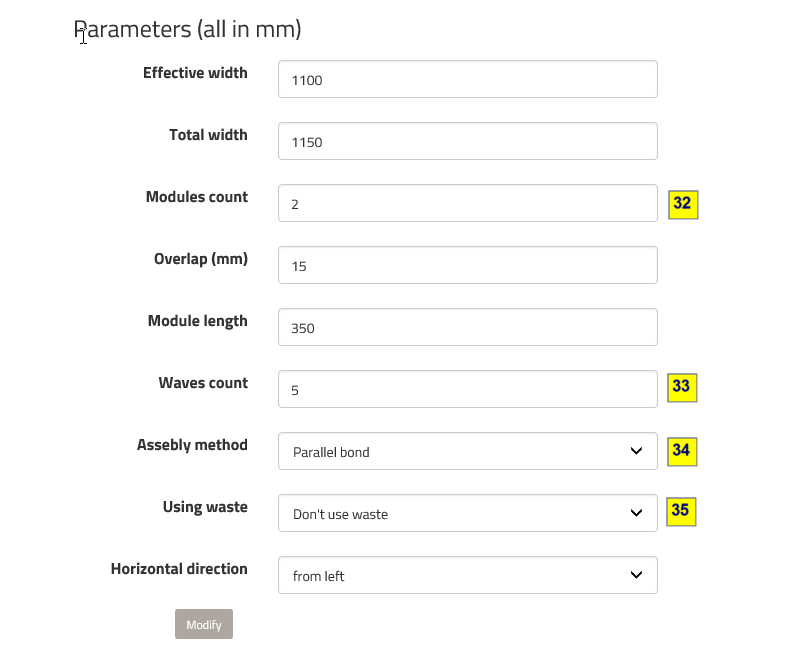This screenshot has width=800, height=650.
Task: Click the yellow 33 marker badge
Action: coord(682,387)
